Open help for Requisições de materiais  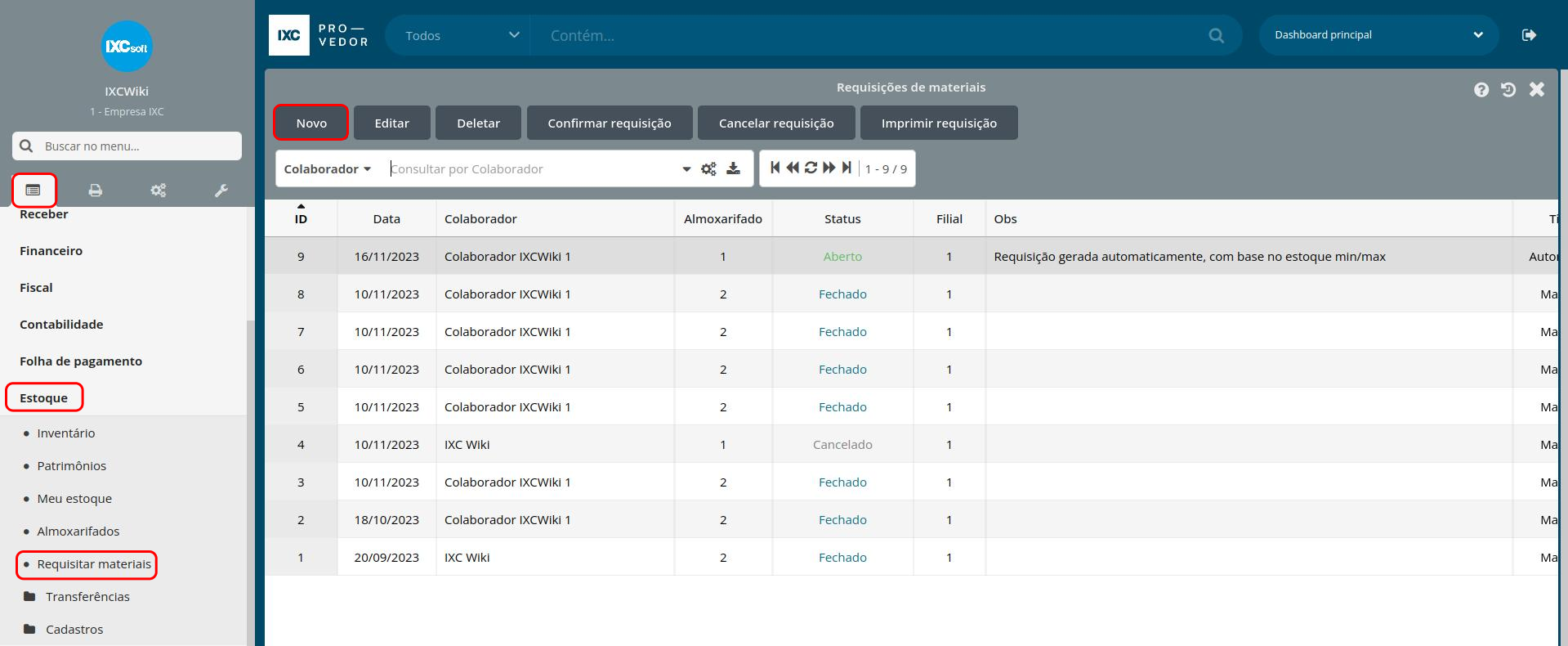coord(1481,90)
